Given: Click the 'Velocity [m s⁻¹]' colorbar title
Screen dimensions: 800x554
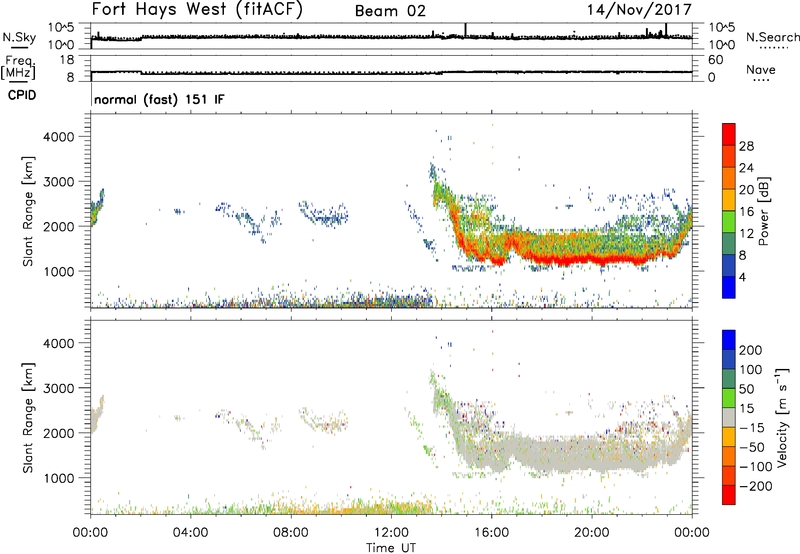Looking at the screenshot, I should pyautogui.click(x=782, y=417).
